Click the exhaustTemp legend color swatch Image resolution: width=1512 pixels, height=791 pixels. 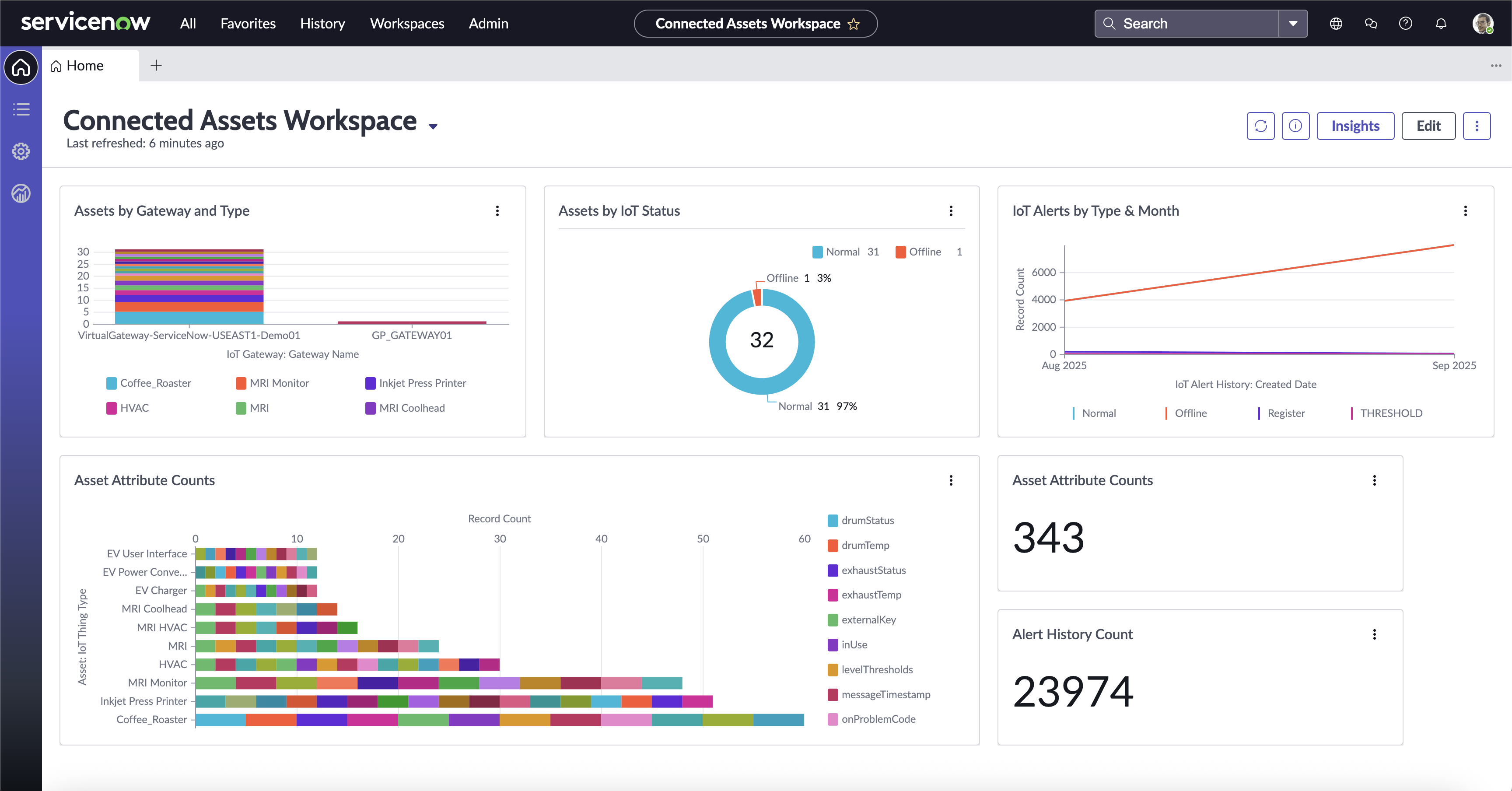[832, 595]
